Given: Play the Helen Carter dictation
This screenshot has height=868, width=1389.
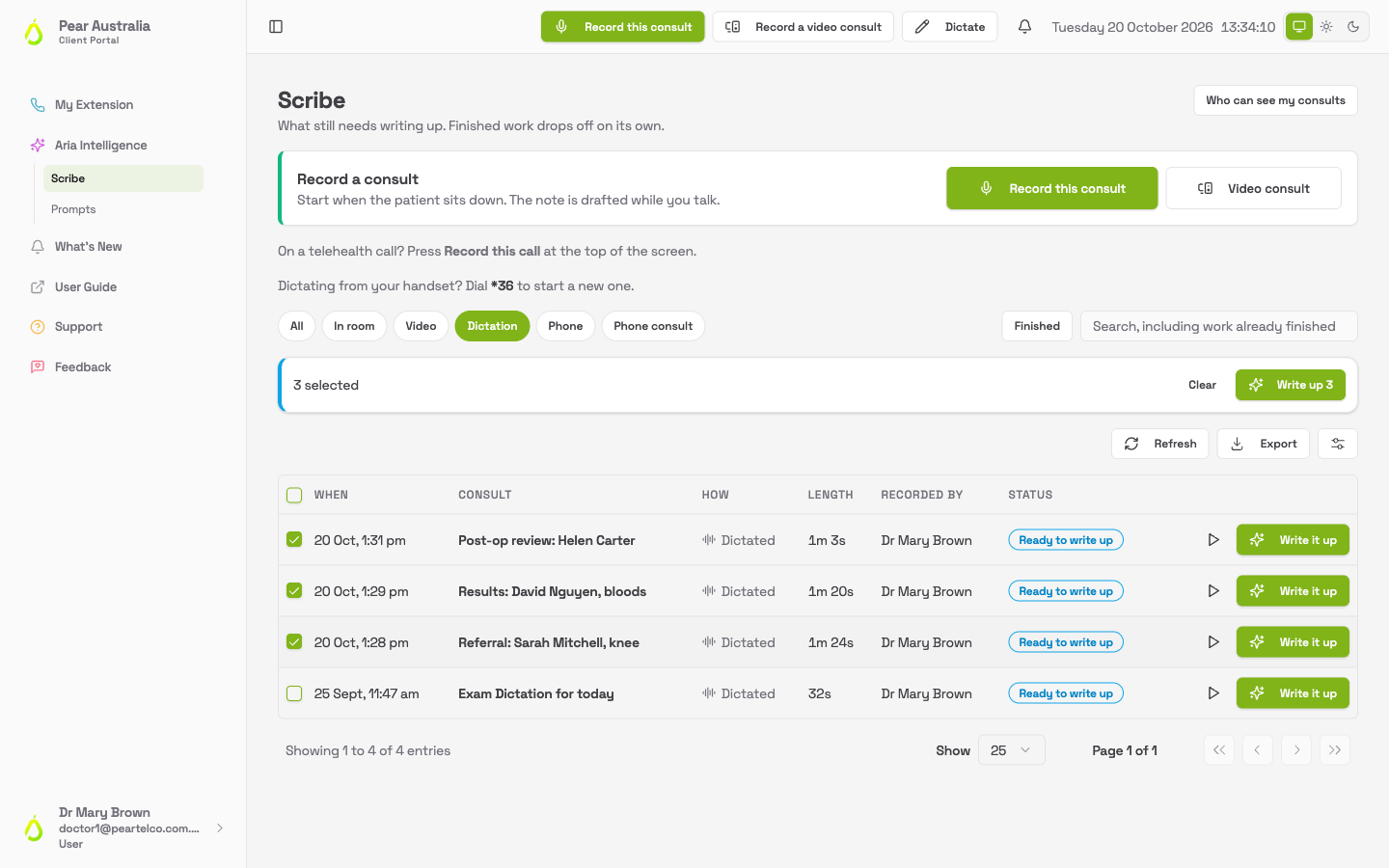Looking at the screenshot, I should (1213, 540).
